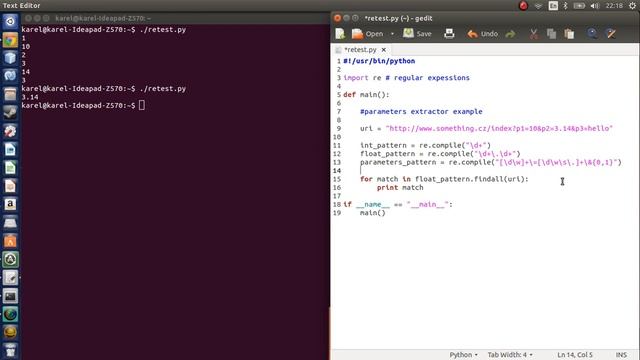The height and width of the screenshot is (360, 640).
Task: Create a new document in gedit
Action: pyautogui.click(x=340, y=34)
